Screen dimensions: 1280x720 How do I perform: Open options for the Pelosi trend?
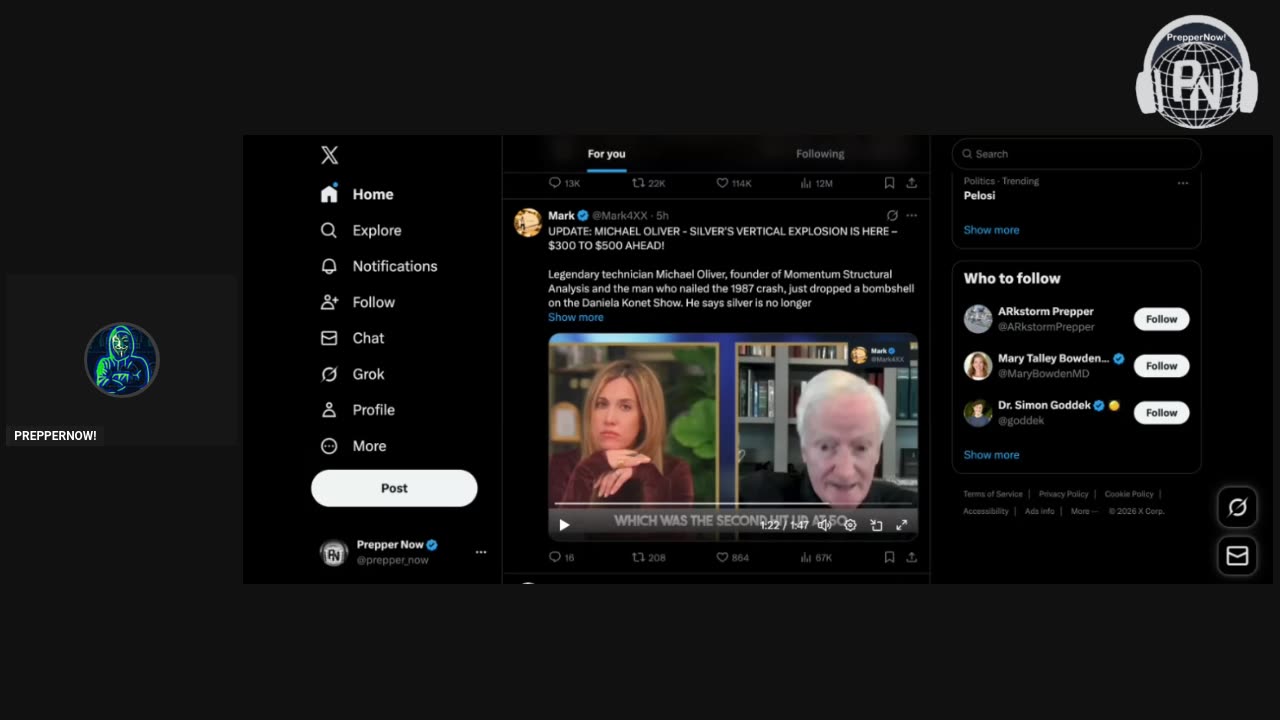click(x=1183, y=183)
